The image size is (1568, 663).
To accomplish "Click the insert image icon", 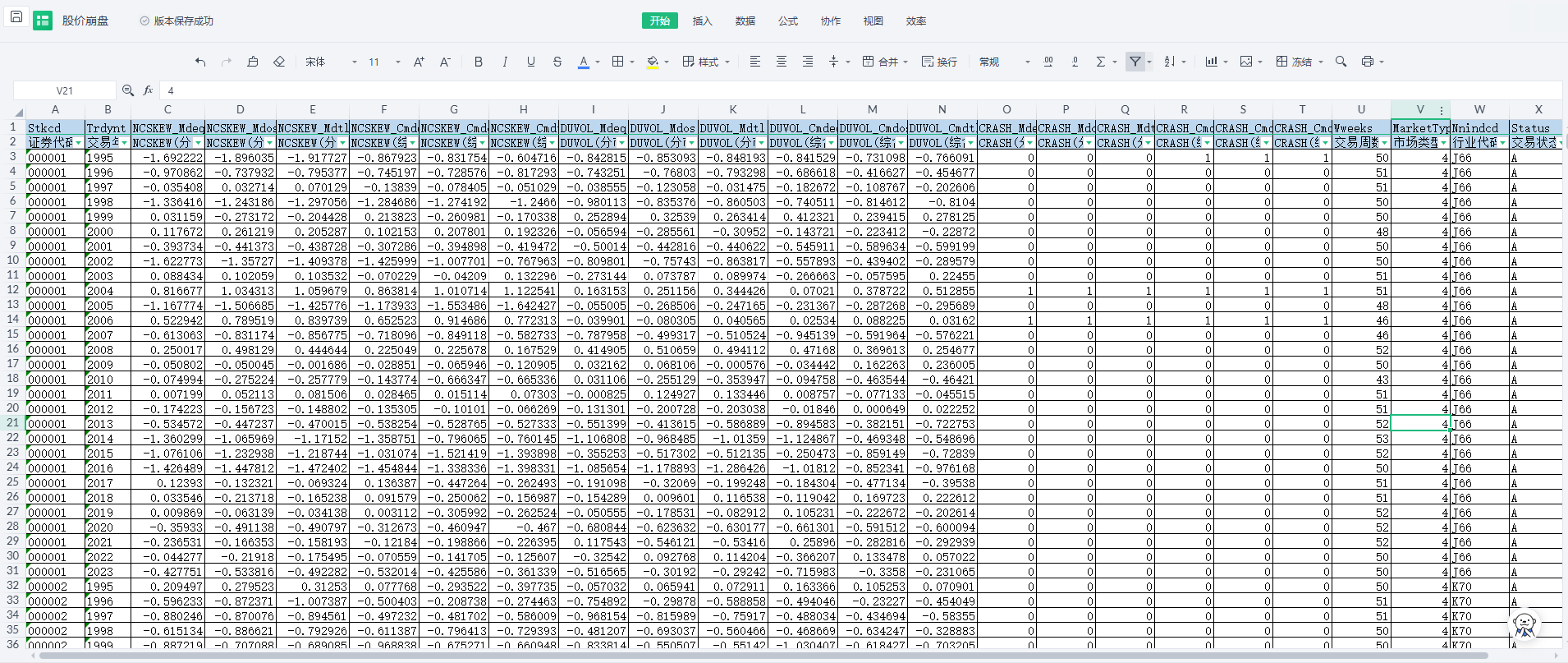I will point(1246,62).
